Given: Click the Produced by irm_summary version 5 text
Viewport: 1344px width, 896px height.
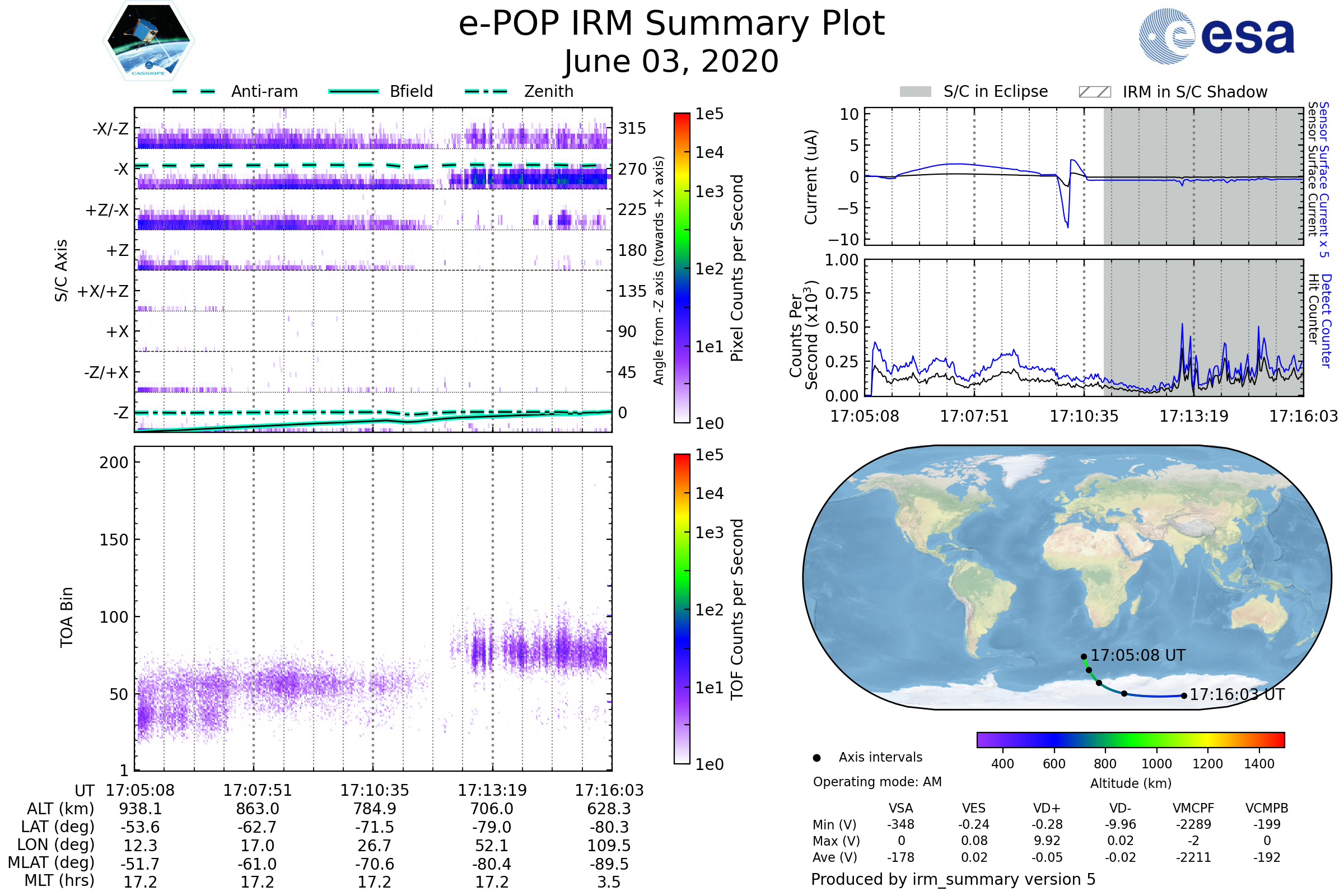Looking at the screenshot, I should click(x=953, y=879).
